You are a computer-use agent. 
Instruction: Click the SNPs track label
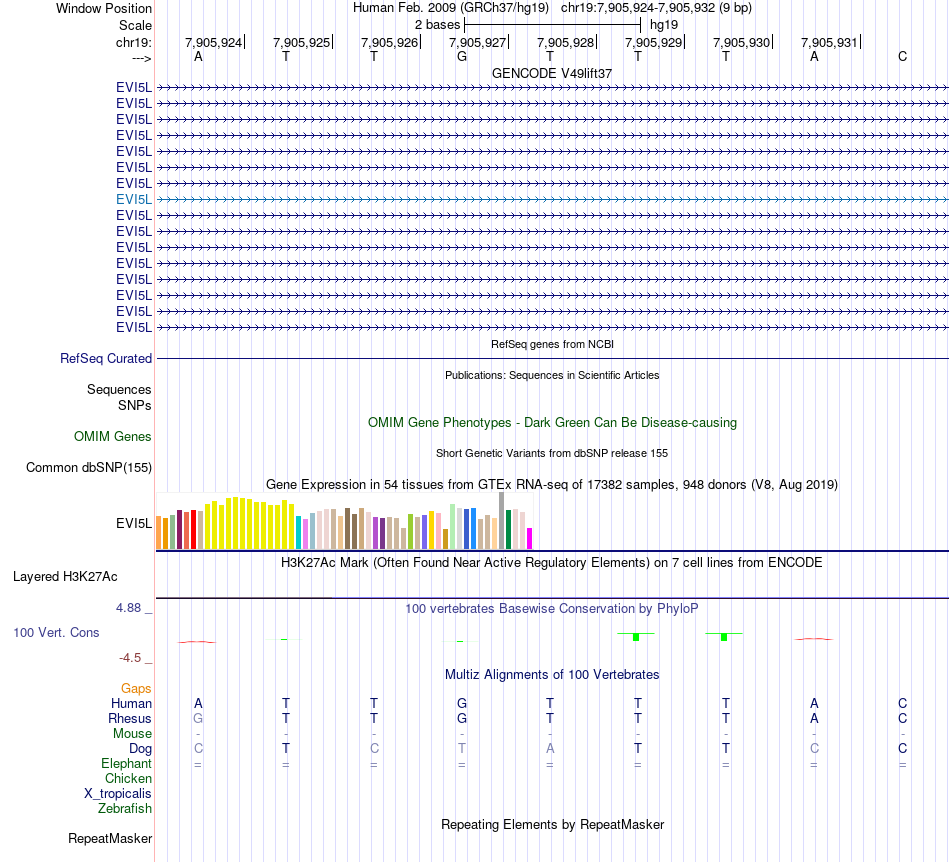[x=135, y=405]
